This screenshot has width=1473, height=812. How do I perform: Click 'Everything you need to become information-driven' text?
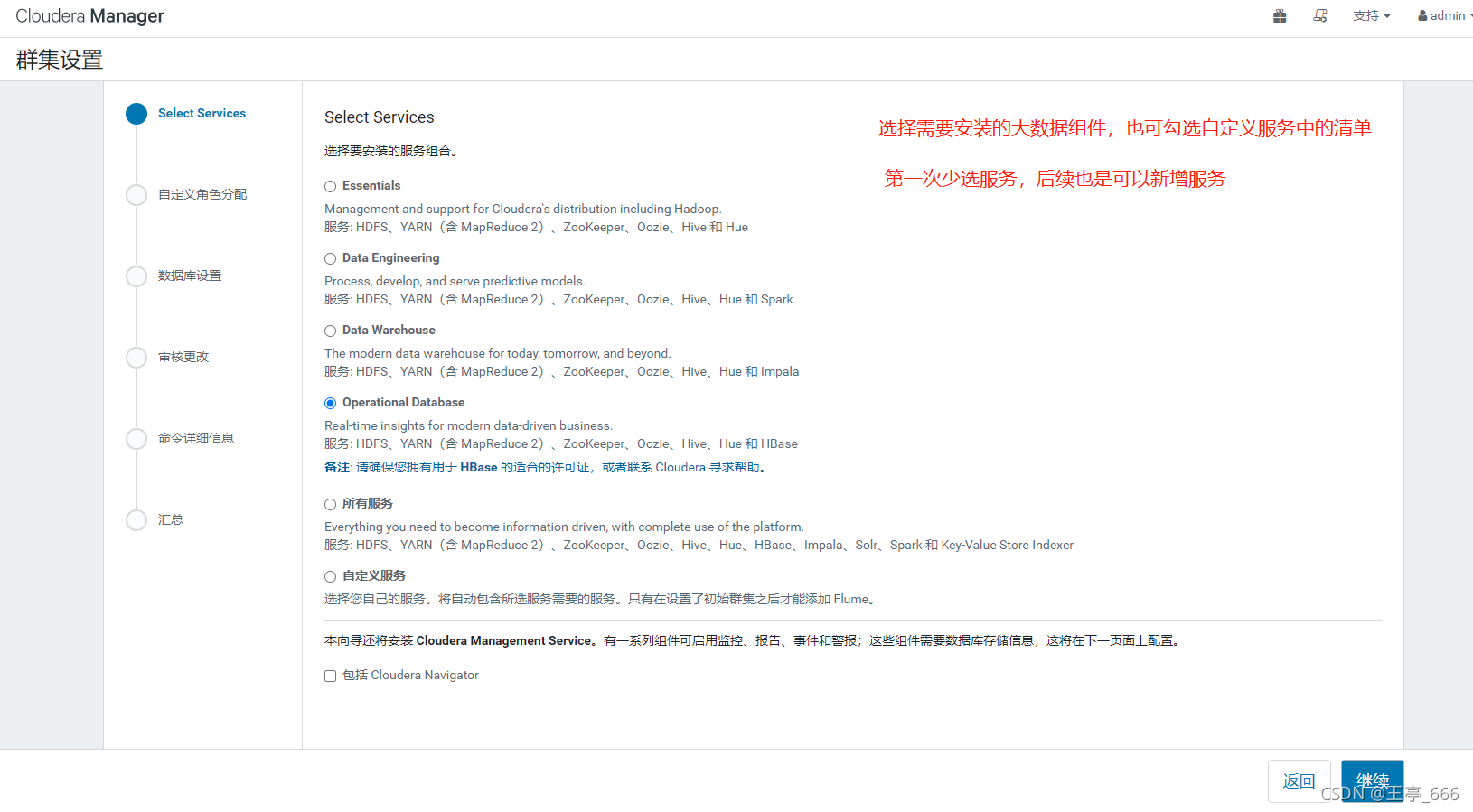click(x=564, y=527)
